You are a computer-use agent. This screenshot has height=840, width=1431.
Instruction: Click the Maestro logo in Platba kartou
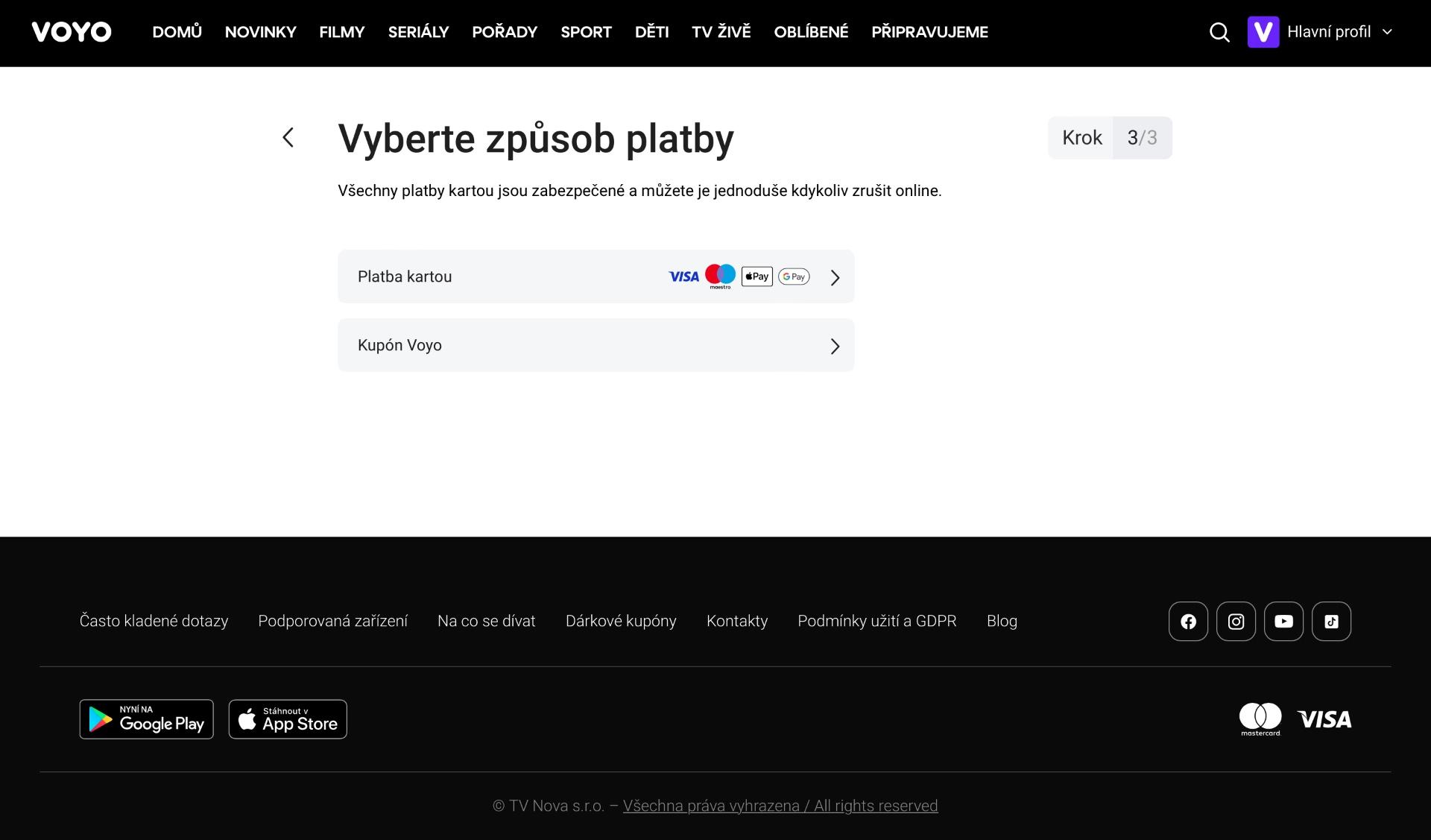720,277
